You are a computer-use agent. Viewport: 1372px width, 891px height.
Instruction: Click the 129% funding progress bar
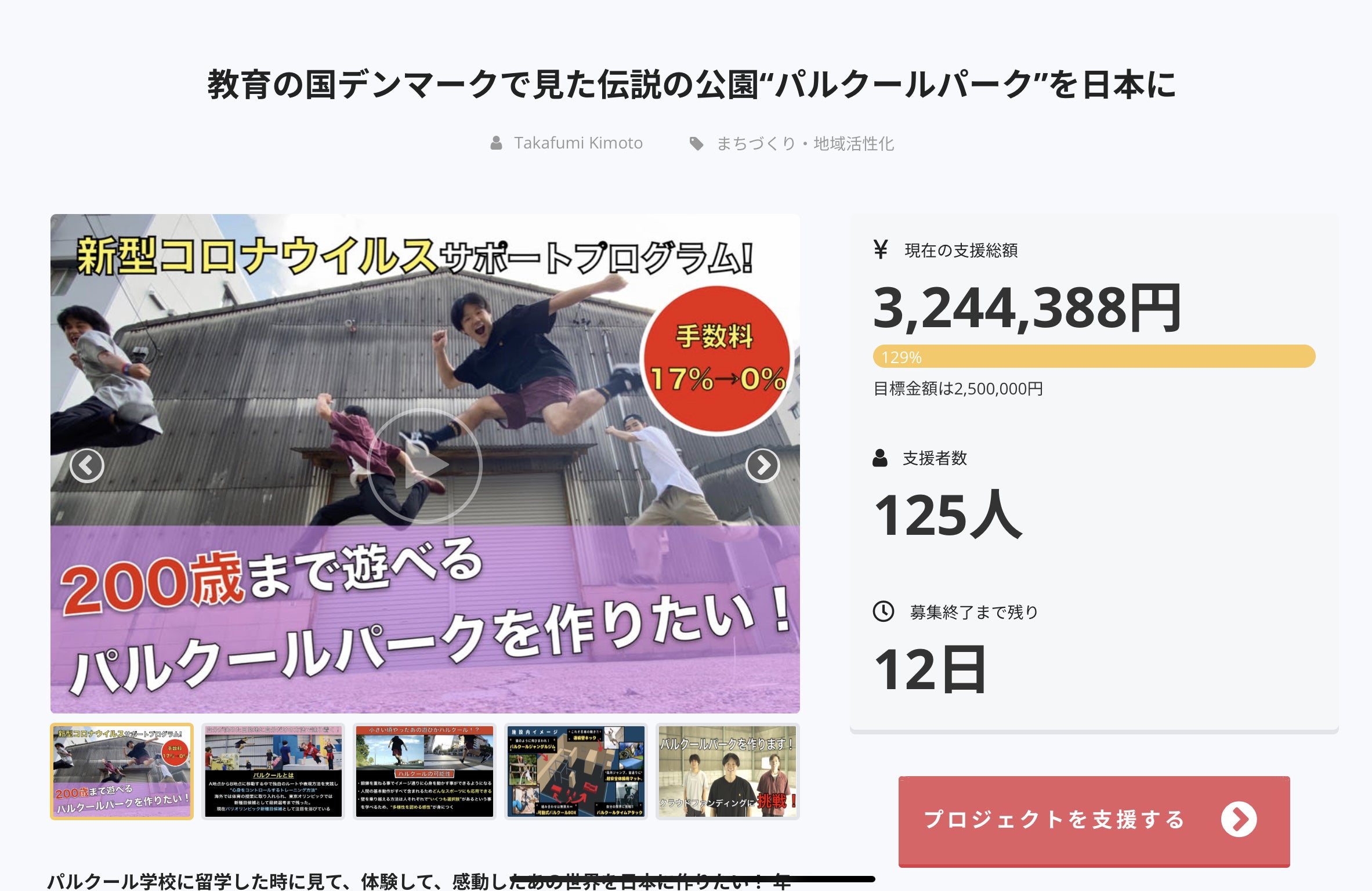[x=1094, y=356]
